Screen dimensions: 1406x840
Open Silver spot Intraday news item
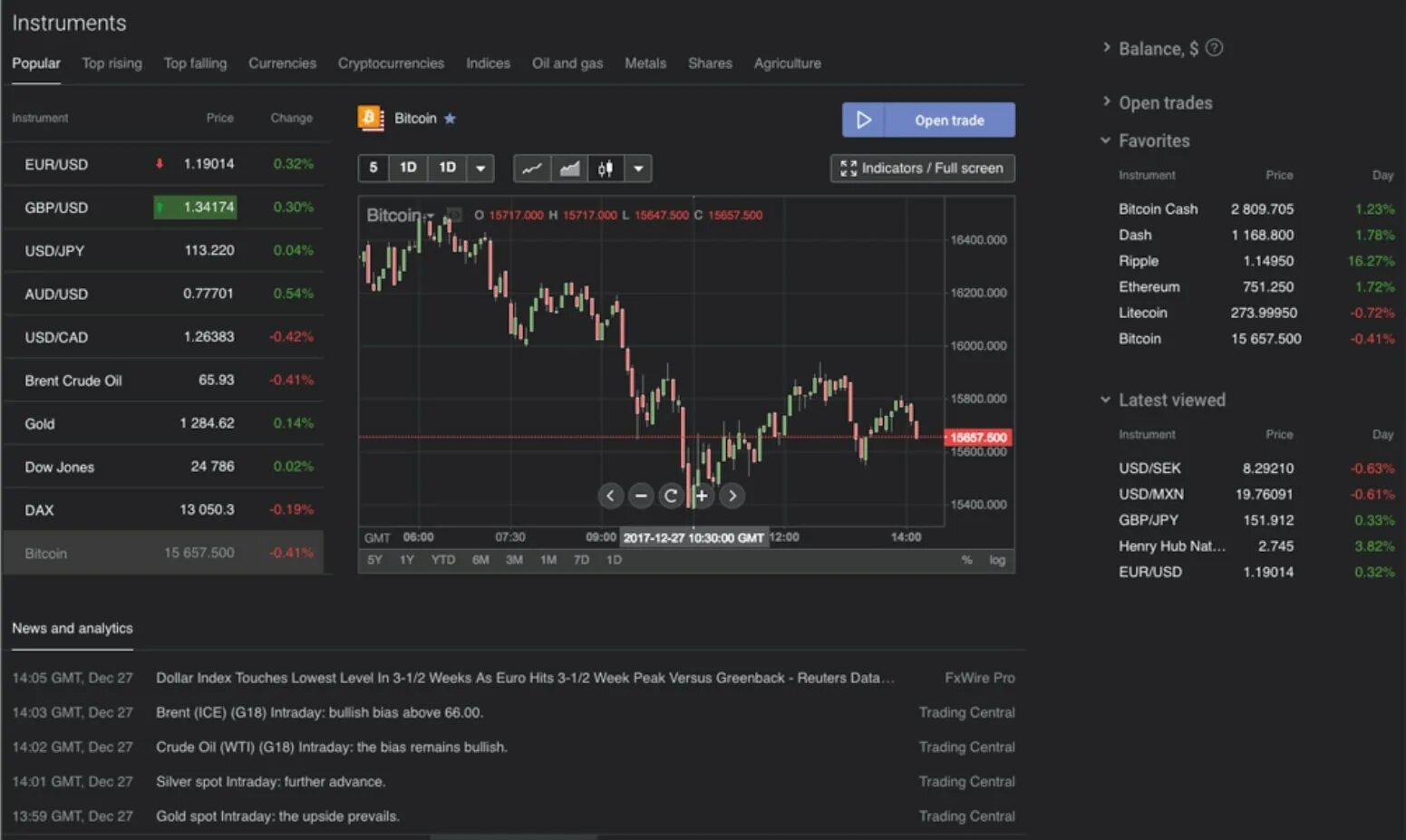(270, 782)
